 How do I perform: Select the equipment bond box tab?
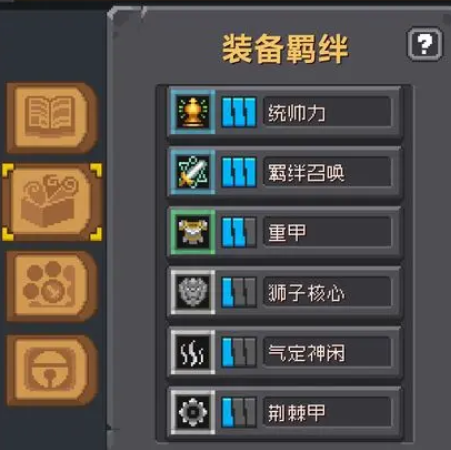click(52, 202)
